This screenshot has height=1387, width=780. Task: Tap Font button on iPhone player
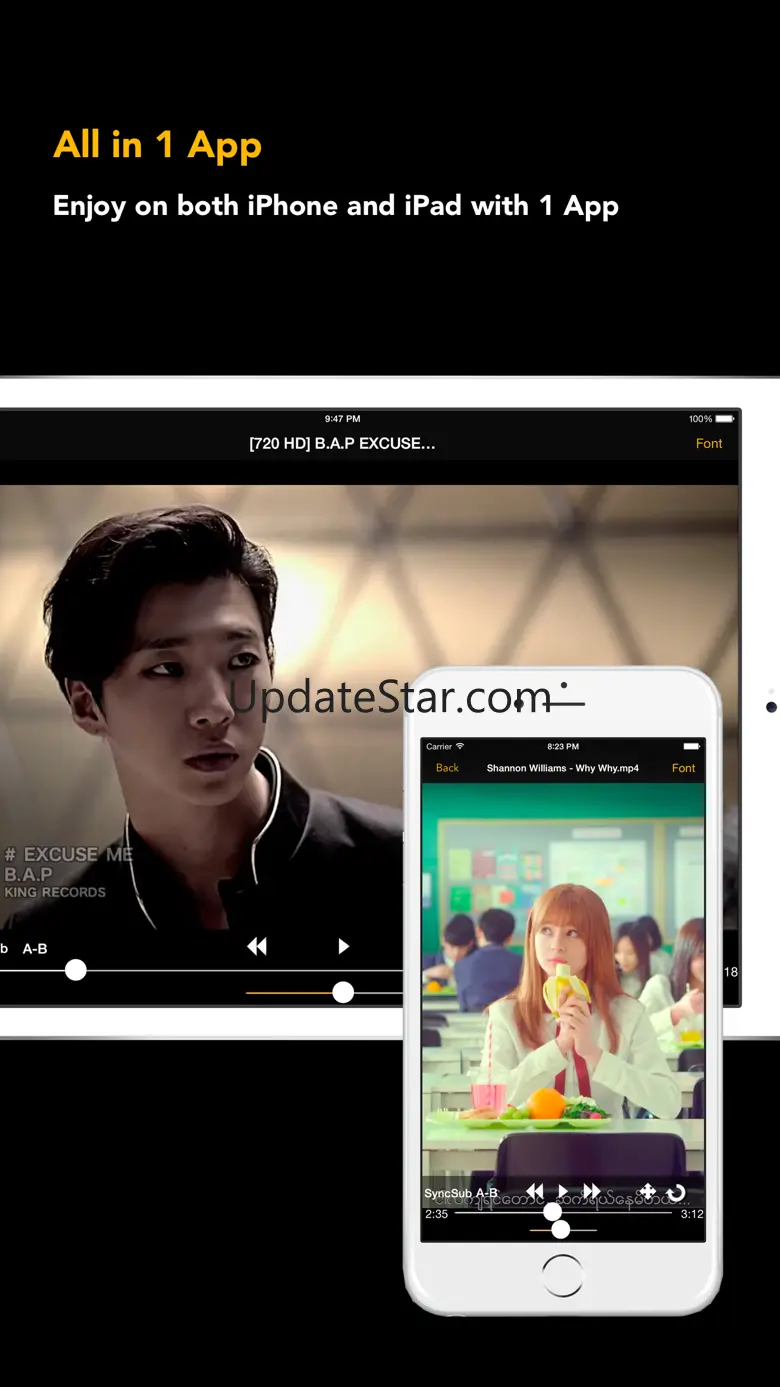pyautogui.click(x=684, y=768)
